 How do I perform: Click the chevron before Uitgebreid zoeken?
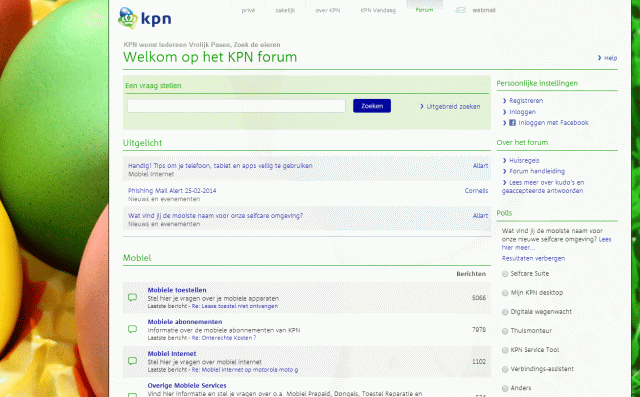[x=422, y=106]
